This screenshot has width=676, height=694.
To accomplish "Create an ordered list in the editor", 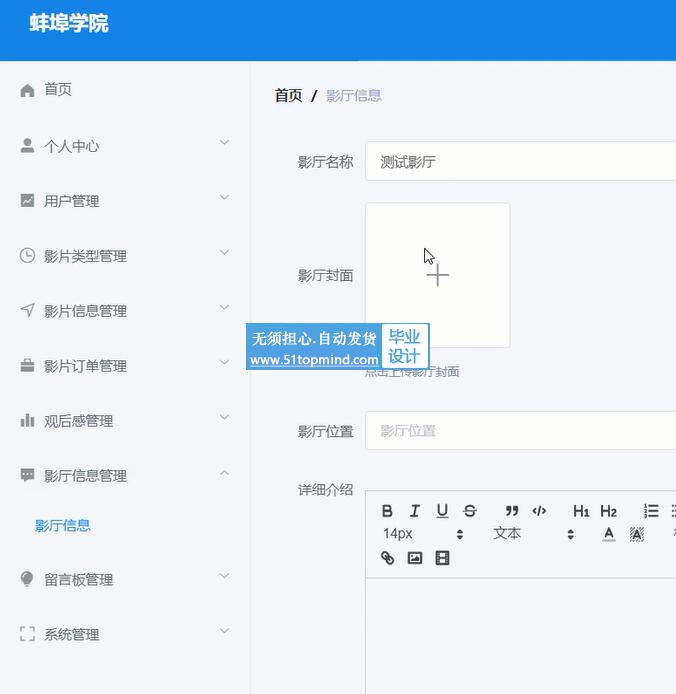I will coord(651,511).
